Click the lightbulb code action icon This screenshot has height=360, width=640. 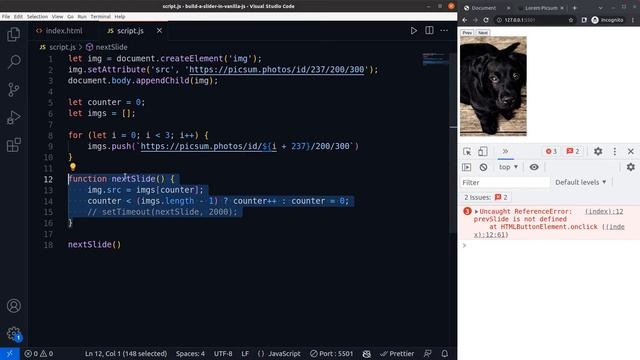point(73,167)
